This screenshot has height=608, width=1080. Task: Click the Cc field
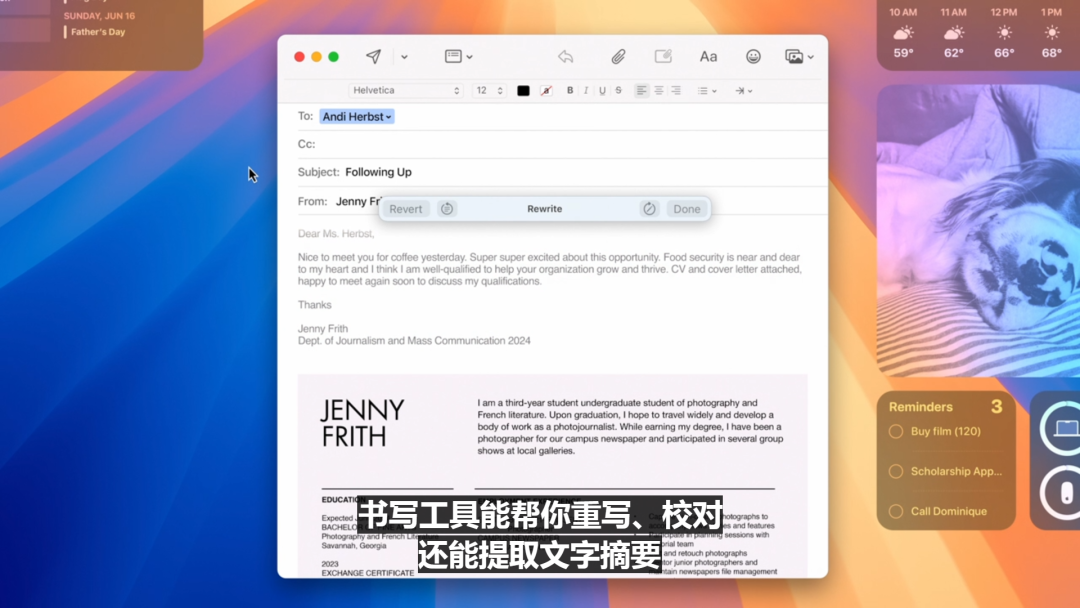pos(562,144)
